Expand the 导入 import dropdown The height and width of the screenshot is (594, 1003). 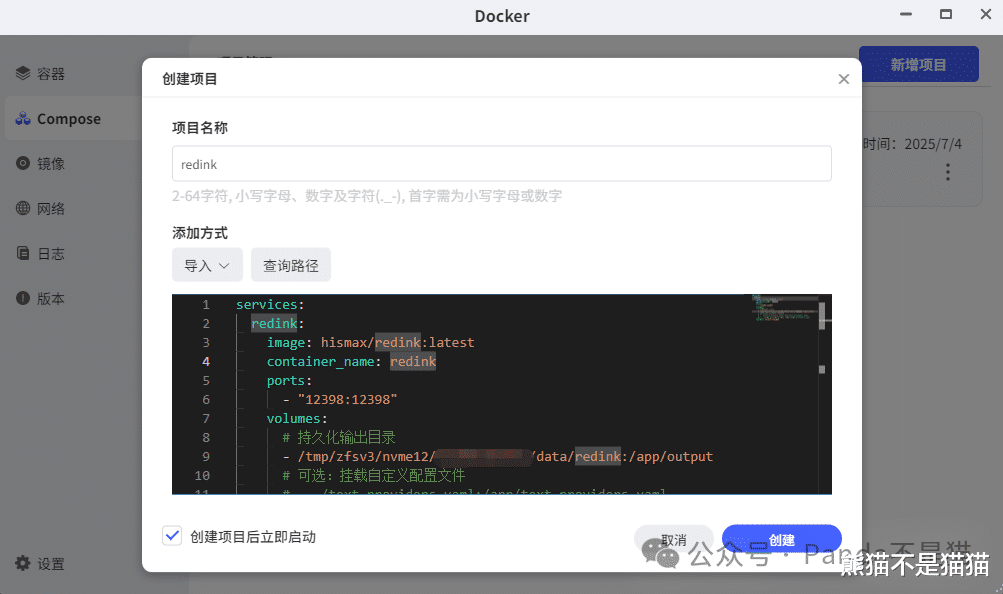point(207,266)
